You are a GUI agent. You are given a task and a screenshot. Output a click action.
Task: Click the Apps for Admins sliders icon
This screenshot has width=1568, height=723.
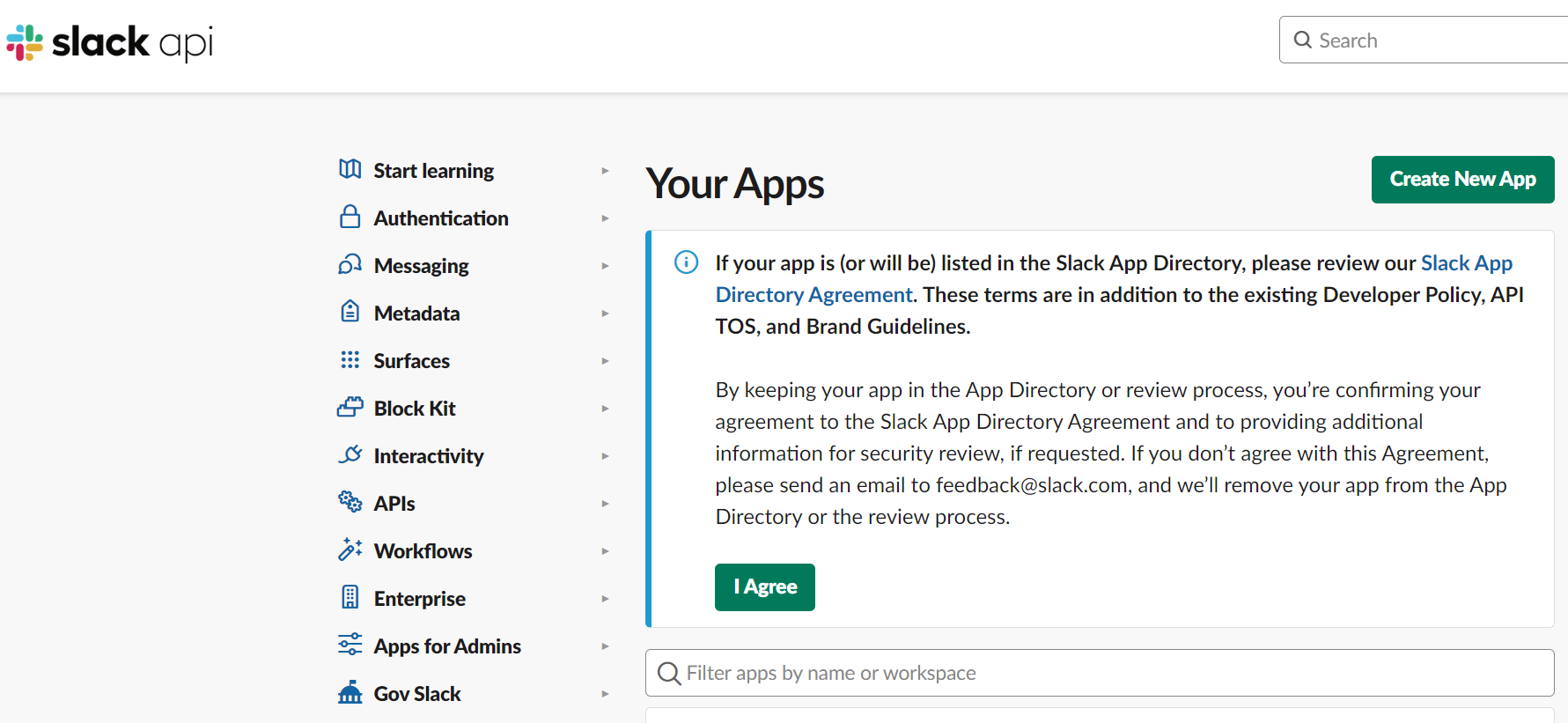[350, 645]
